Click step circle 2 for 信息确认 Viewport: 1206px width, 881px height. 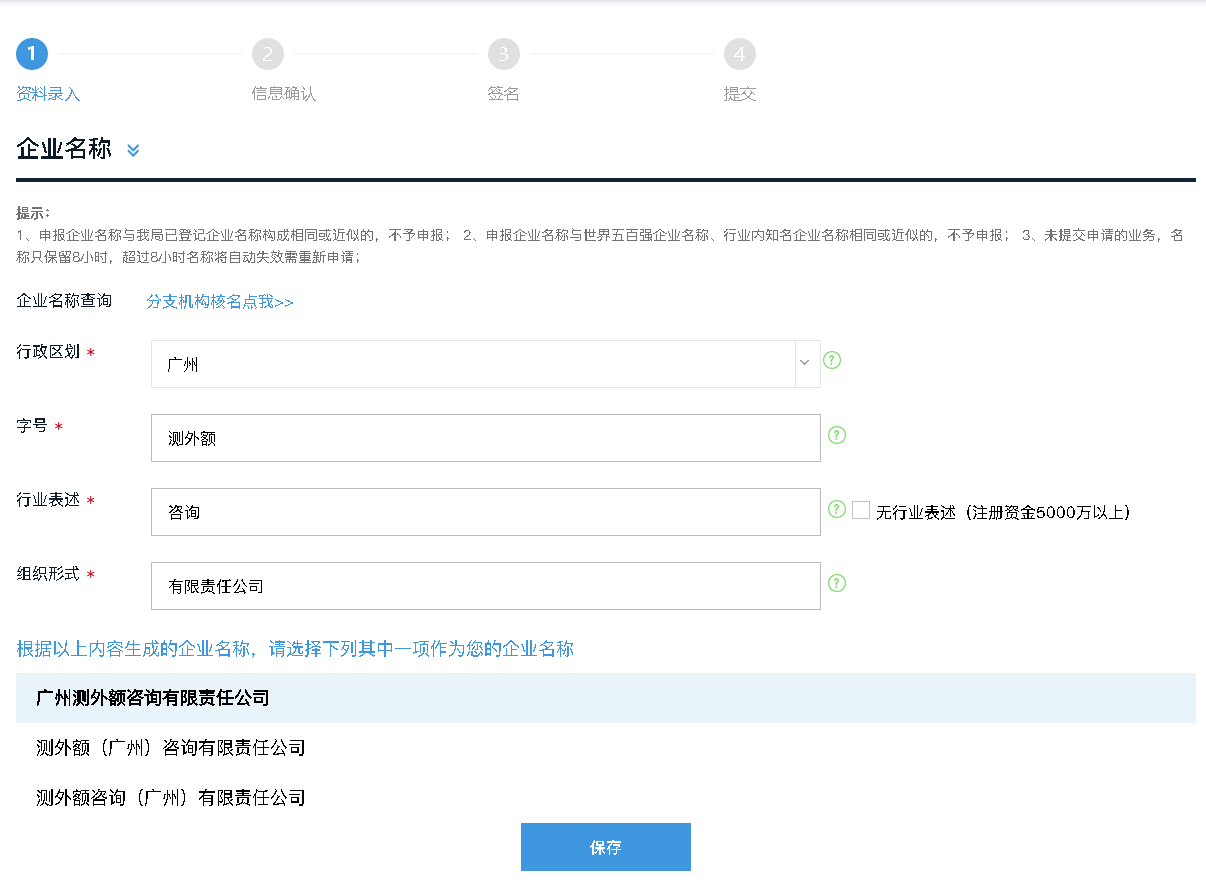coord(268,54)
